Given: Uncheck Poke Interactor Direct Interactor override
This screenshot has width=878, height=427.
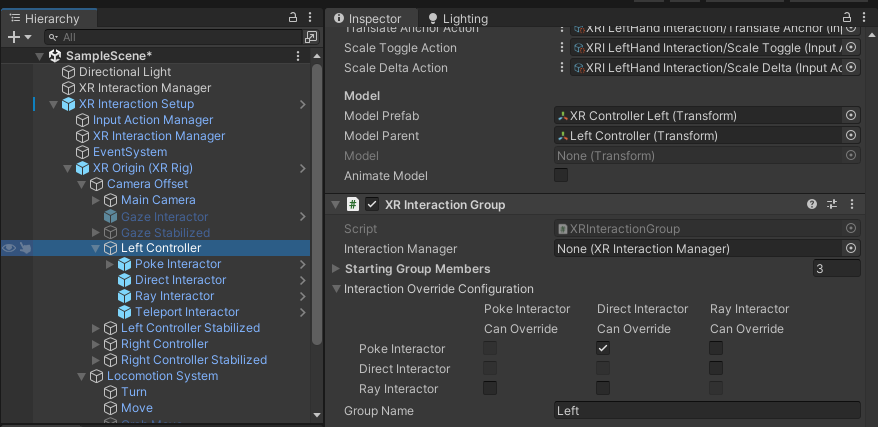Looking at the screenshot, I should click(603, 348).
